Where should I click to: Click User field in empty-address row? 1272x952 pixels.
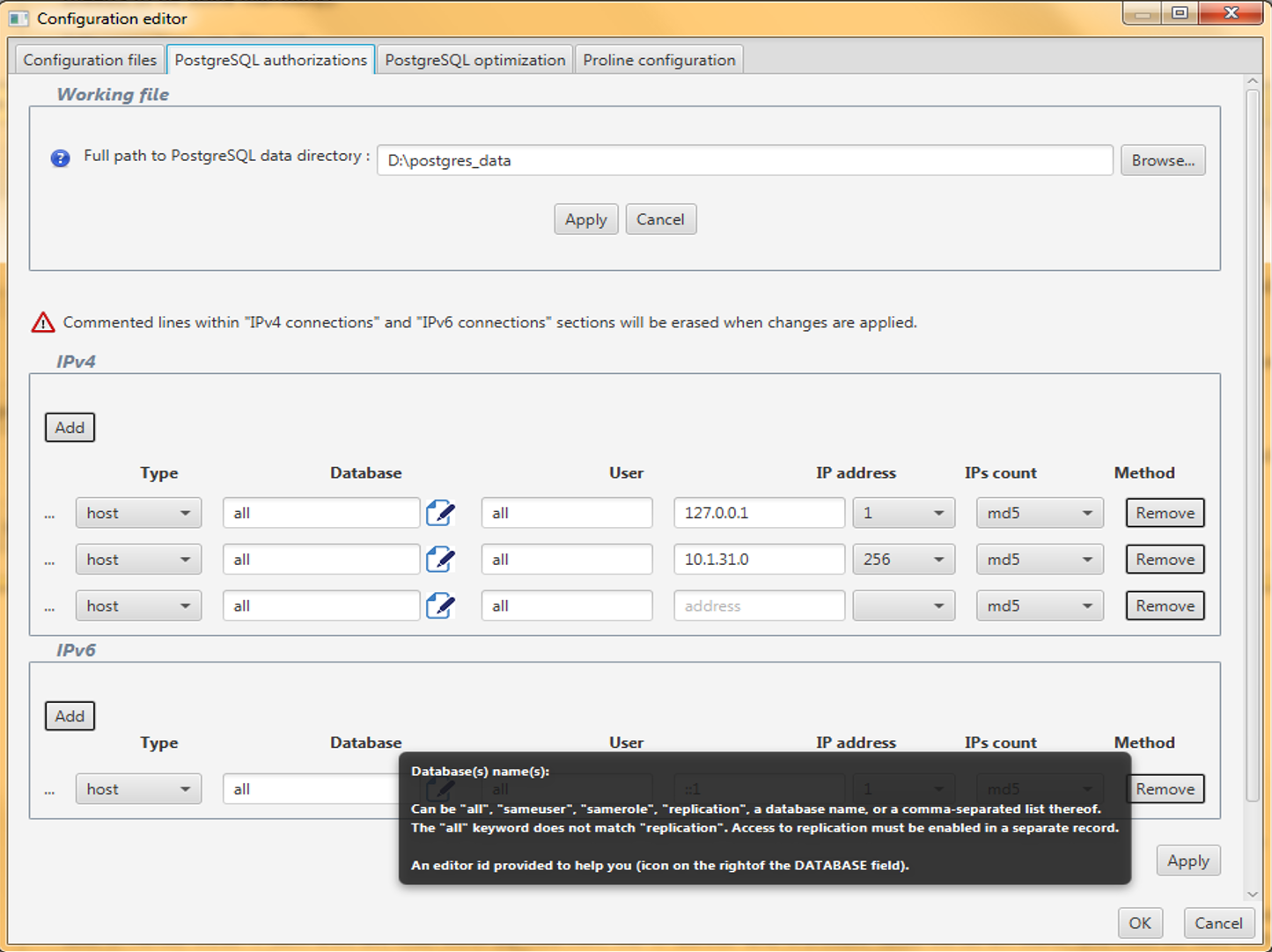click(567, 606)
